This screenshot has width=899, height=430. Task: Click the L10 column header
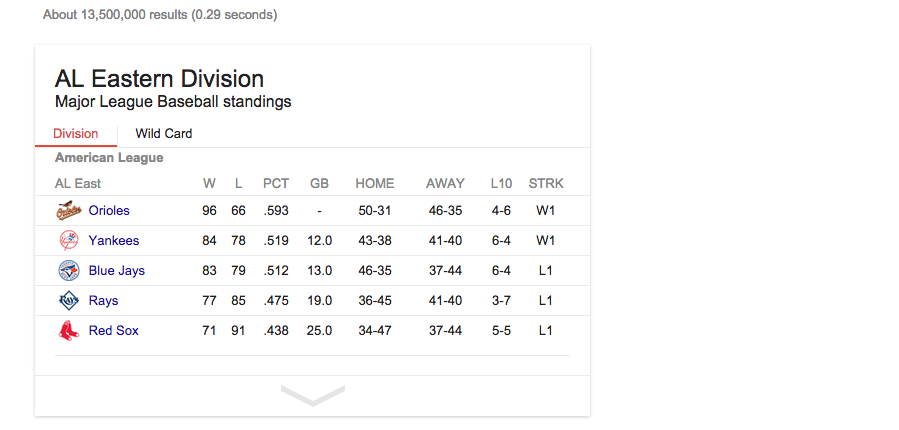pyautogui.click(x=501, y=184)
